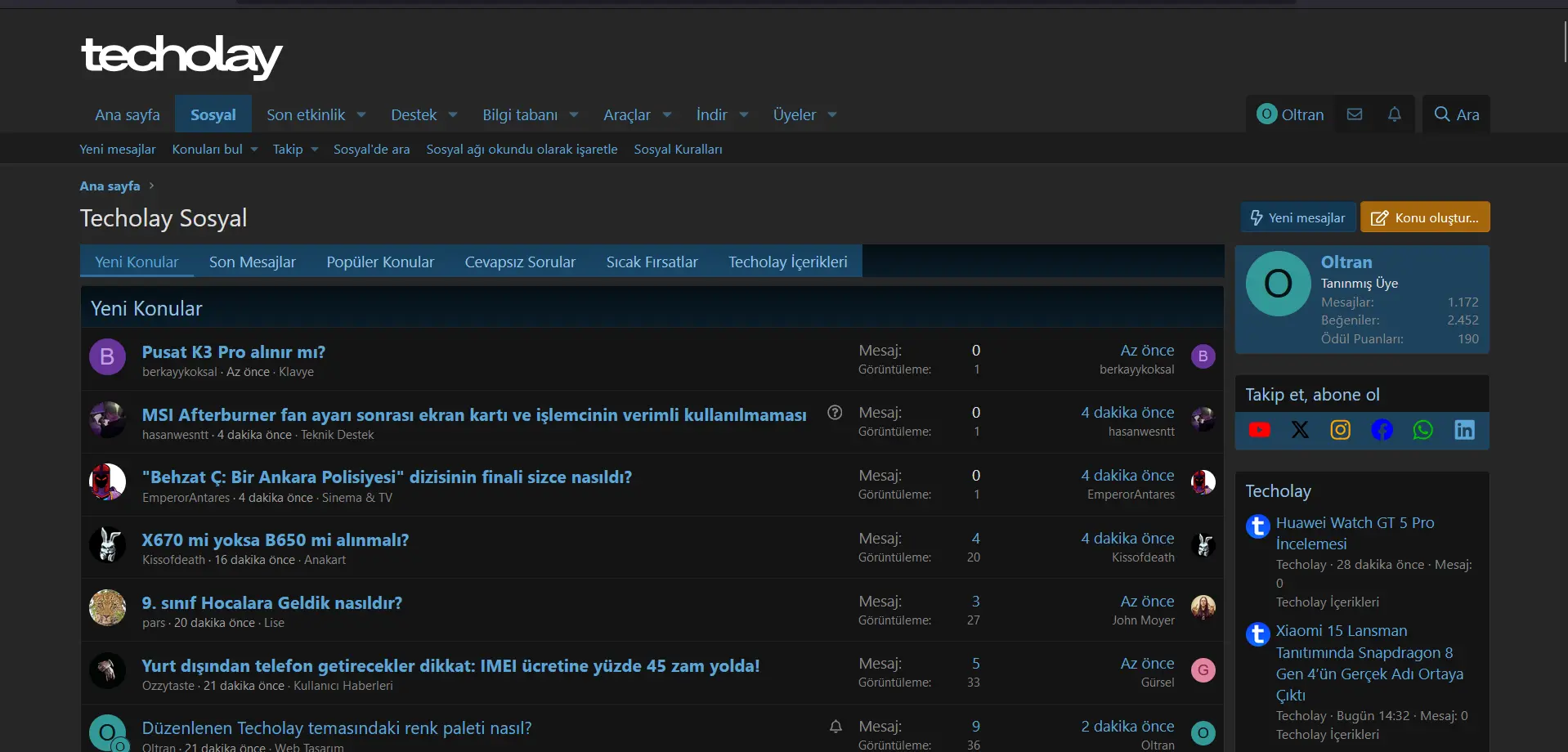Switch to the Sıcak Fırsatlar tab
The width and height of the screenshot is (1568, 752).
pos(652,262)
